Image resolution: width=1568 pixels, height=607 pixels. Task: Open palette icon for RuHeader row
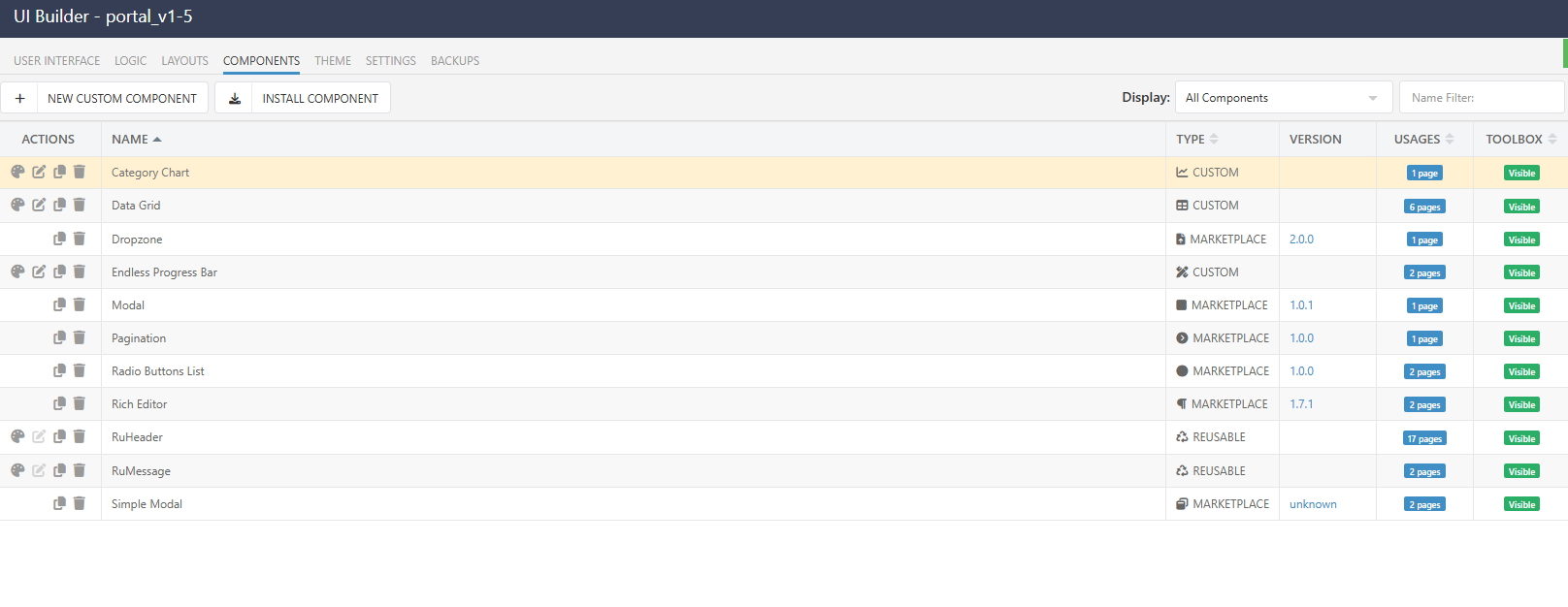(x=17, y=436)
